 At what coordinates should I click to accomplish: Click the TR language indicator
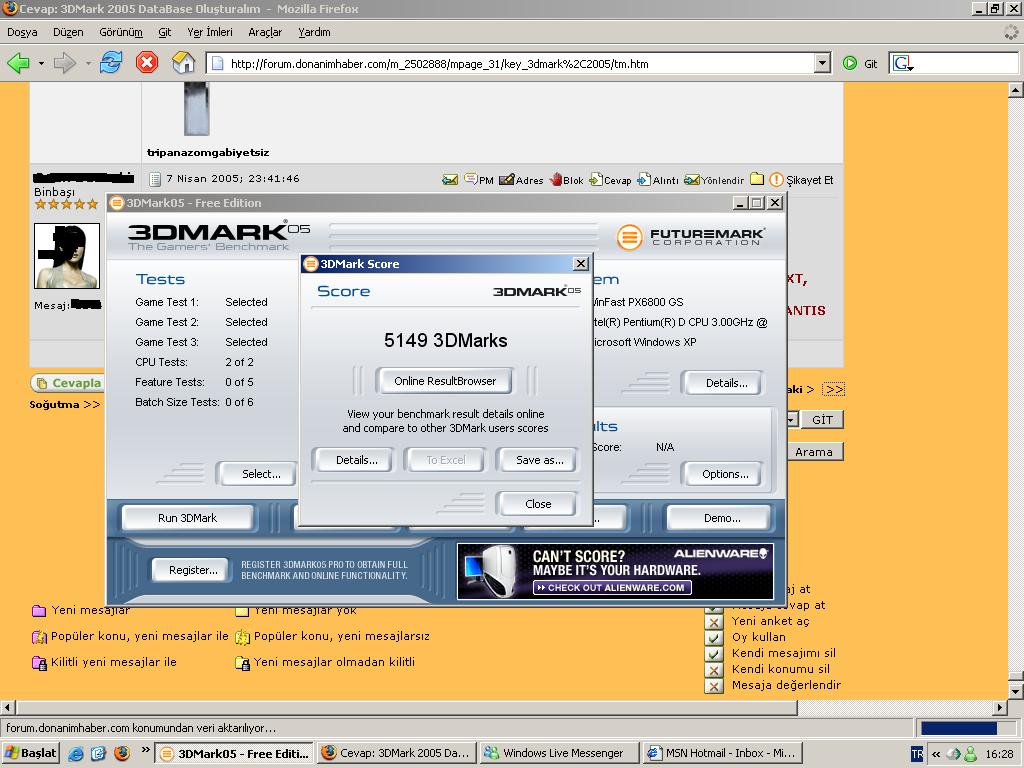917,754
